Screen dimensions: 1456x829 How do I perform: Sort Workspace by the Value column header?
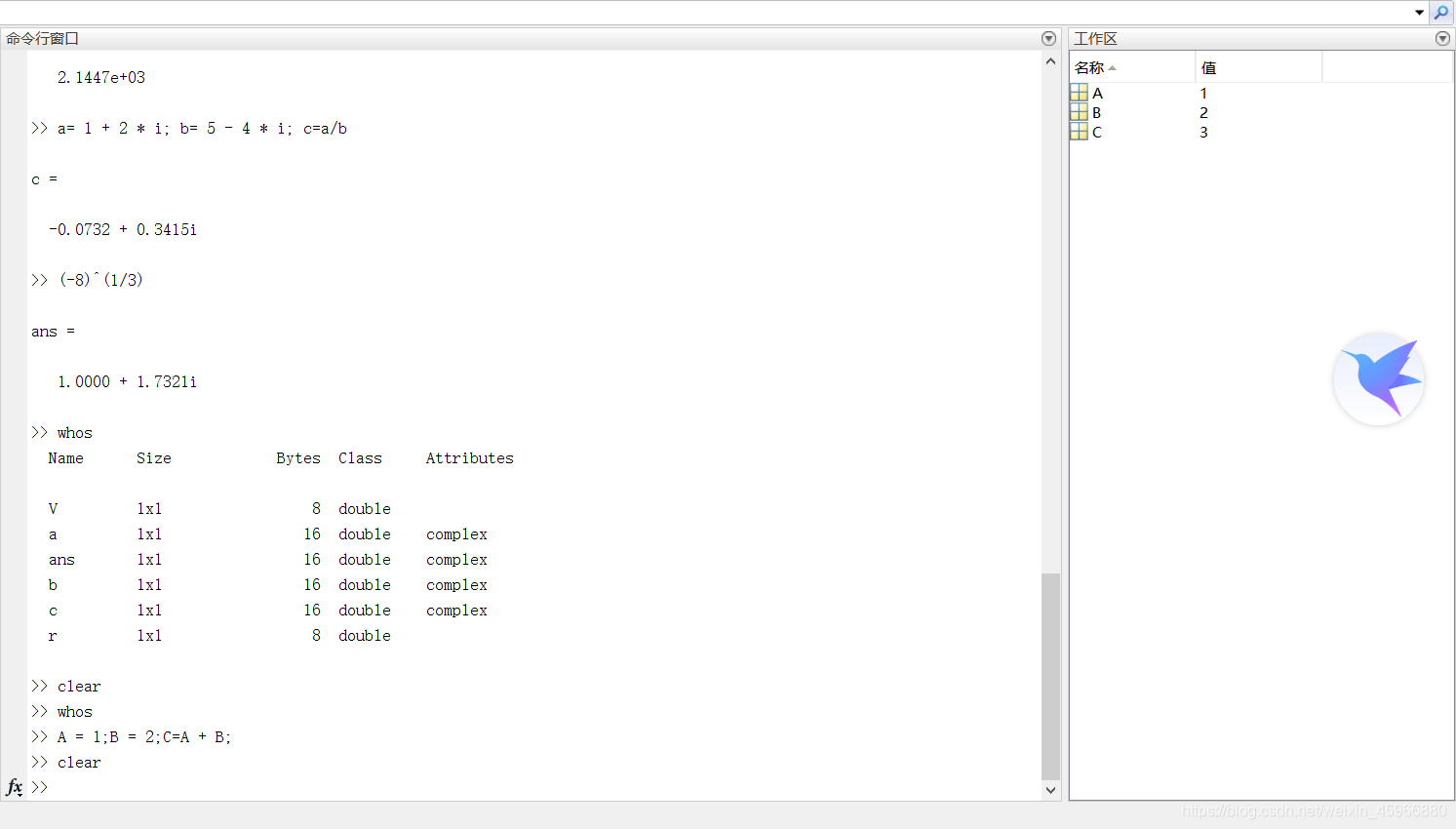point(1258,67)
